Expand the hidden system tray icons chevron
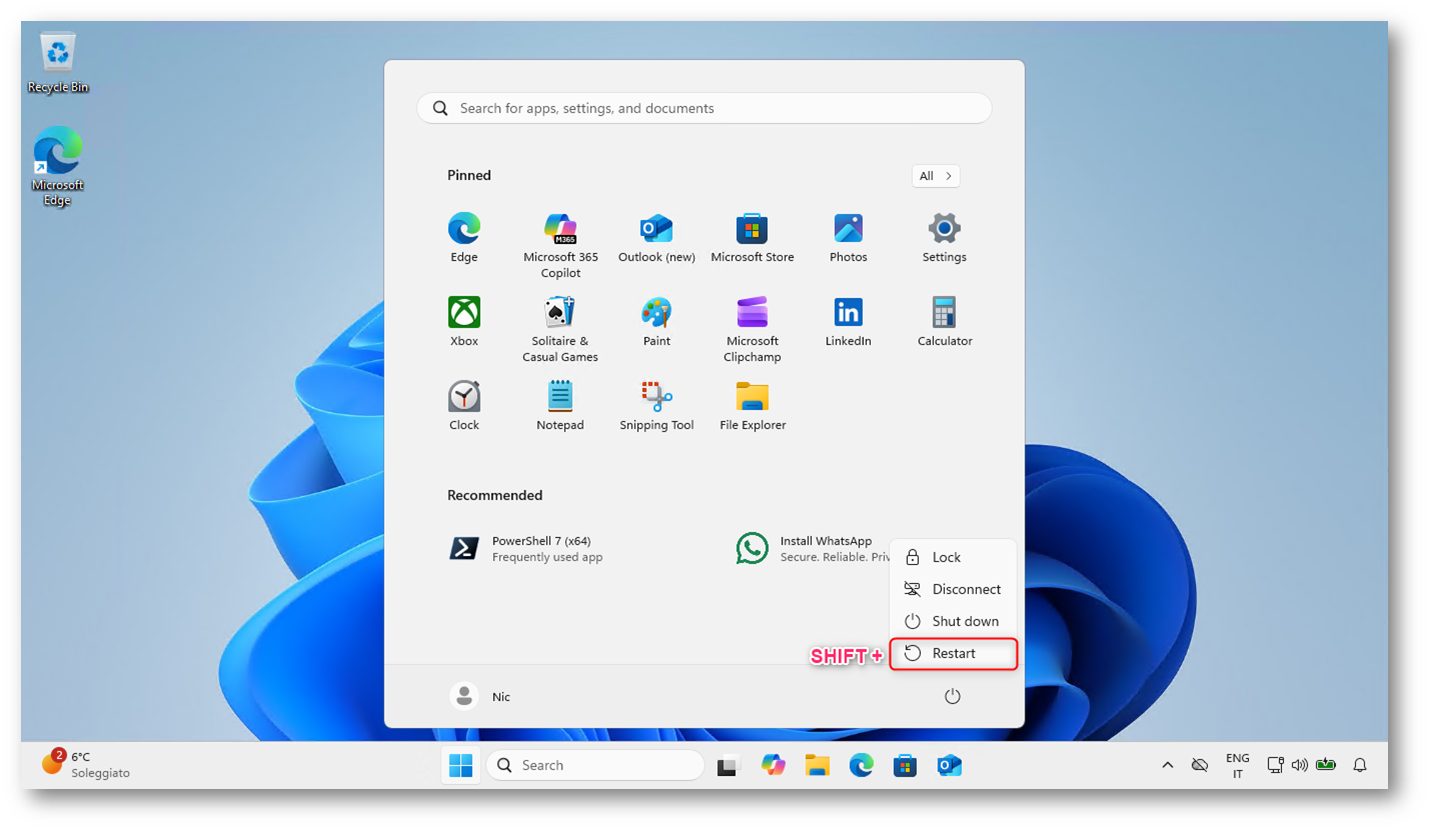1430x831 pixels. coord(1167,765)
